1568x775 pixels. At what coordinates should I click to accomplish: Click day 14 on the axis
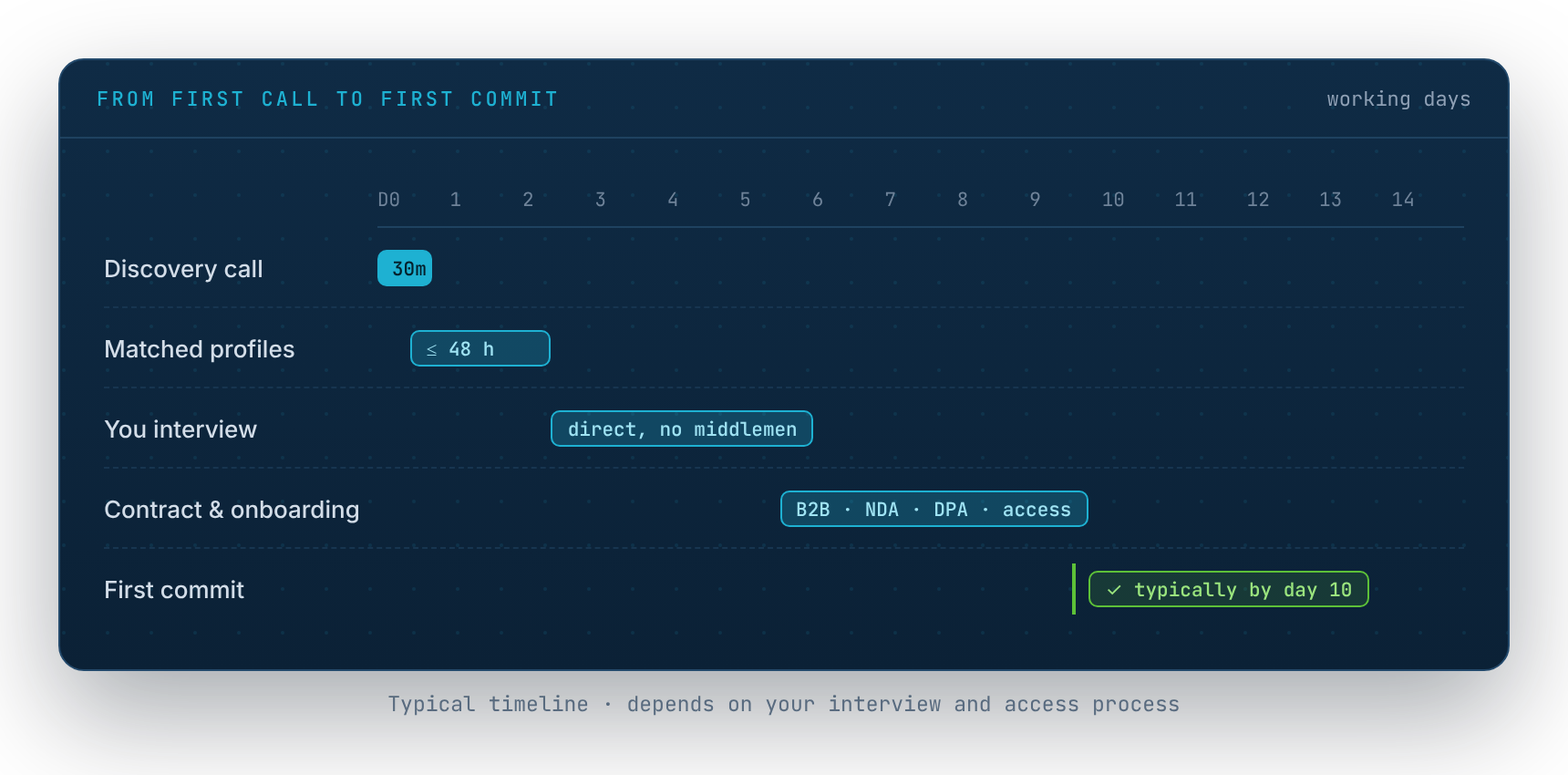coord(1403,200)
